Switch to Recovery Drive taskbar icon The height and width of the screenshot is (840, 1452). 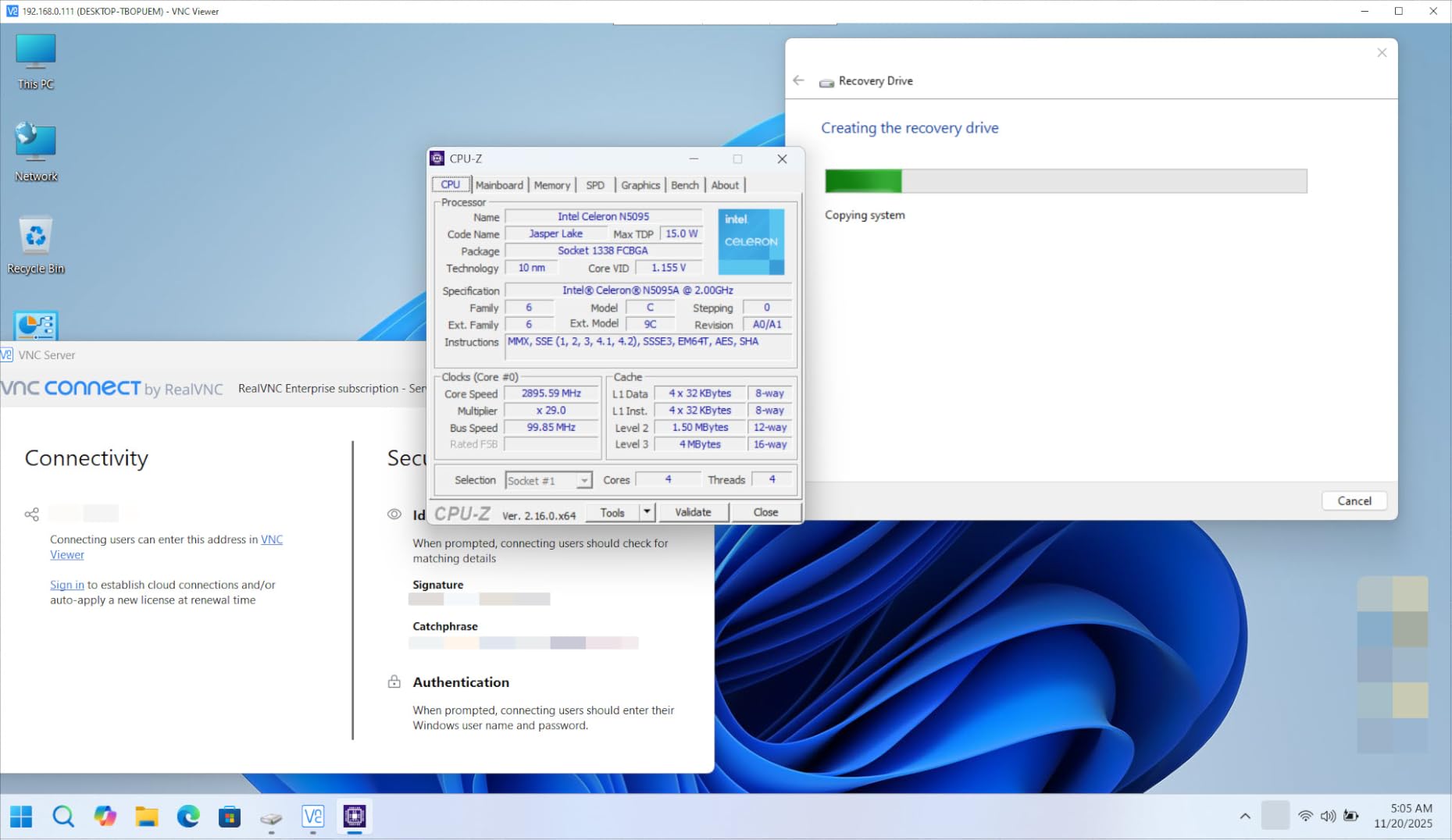click(271, 817)
